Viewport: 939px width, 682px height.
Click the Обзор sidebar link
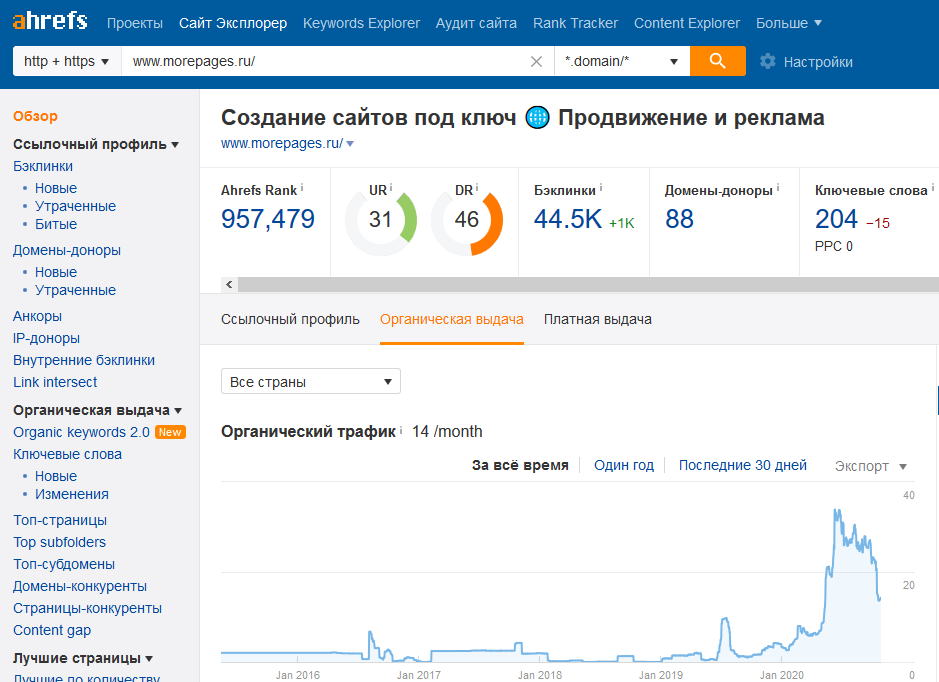pos(35,116)
